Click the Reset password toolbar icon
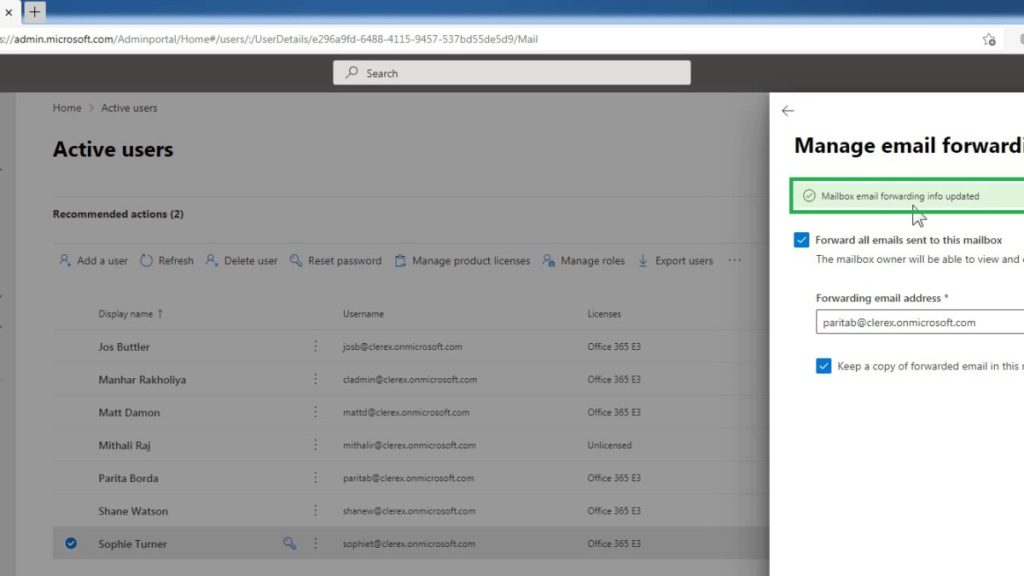Viewport: 1024px width, 576px height. [295, 260]
